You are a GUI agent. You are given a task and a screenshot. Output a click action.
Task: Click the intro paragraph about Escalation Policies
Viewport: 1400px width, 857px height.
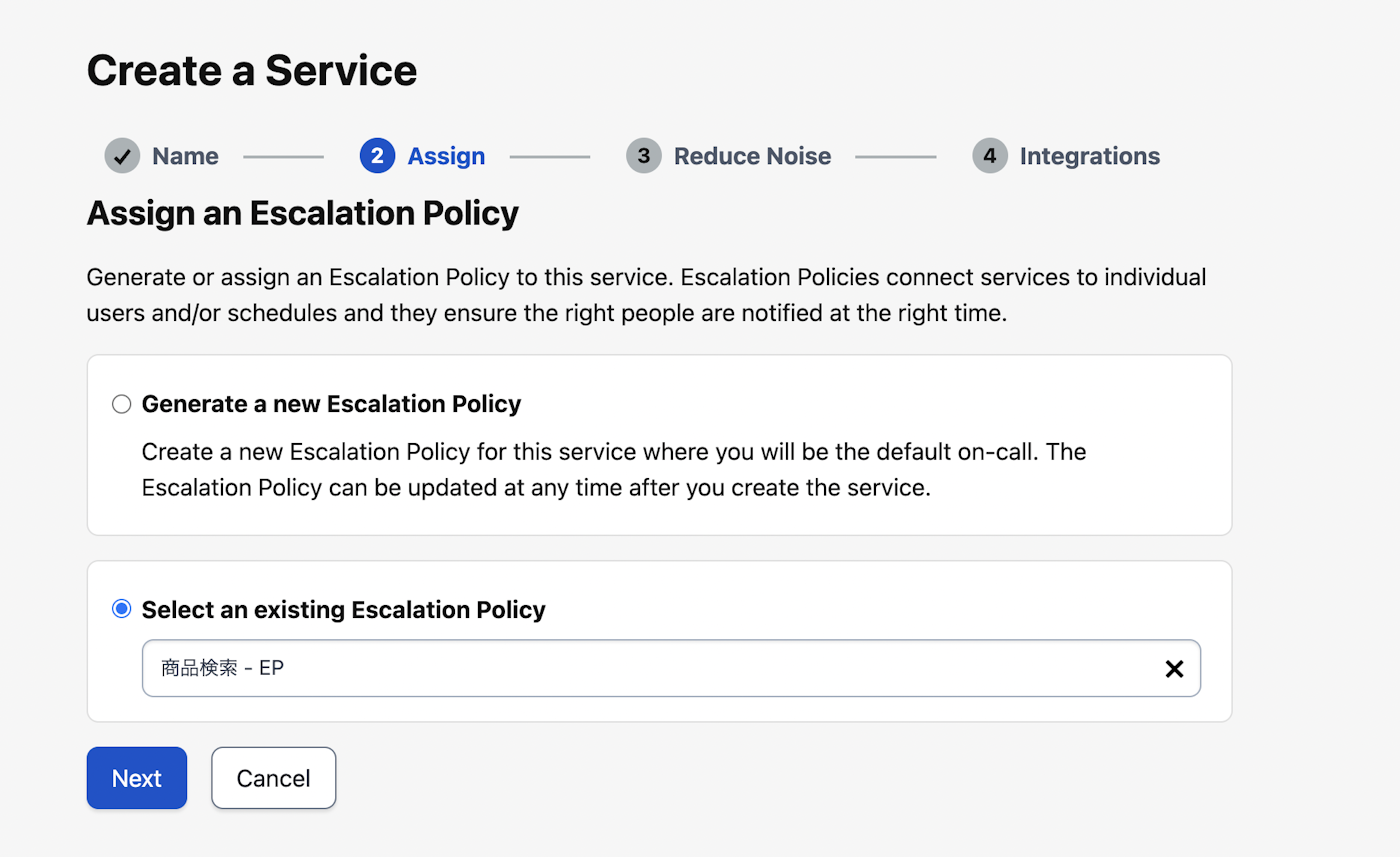point(646,294)
